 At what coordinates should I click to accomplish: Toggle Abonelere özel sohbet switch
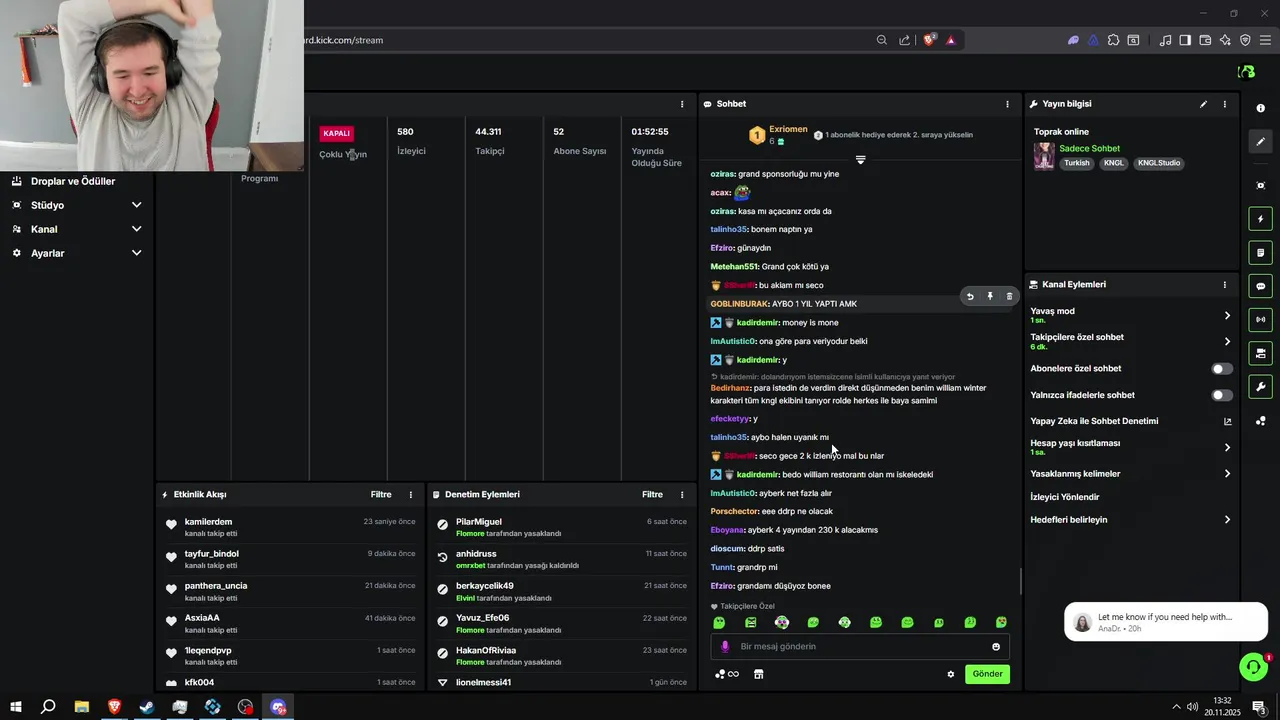[1222, 369]
